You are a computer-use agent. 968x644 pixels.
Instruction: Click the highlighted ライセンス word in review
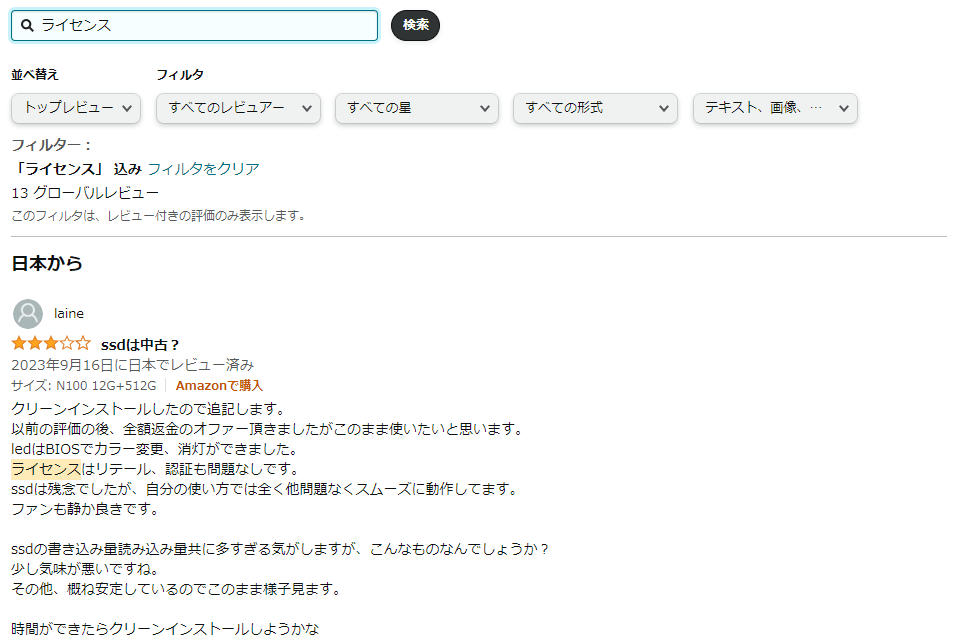click(45, 469)
